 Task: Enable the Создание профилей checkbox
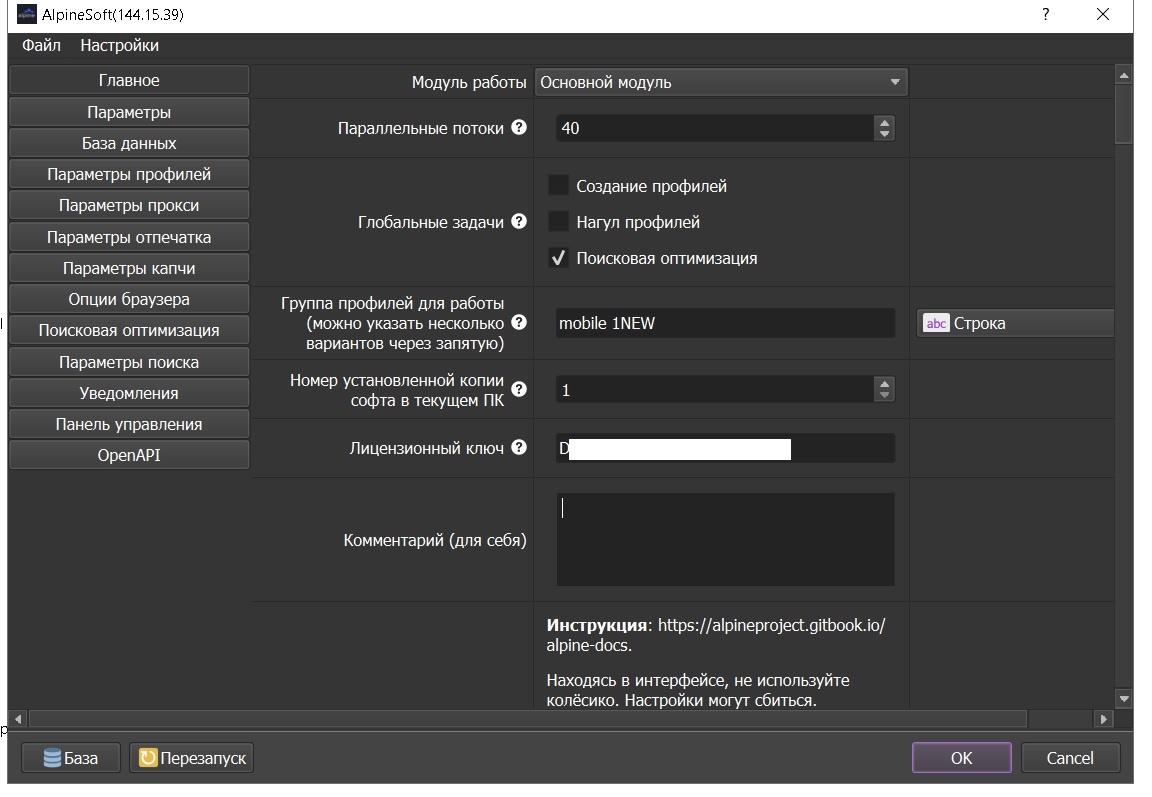tap(558, 185)
